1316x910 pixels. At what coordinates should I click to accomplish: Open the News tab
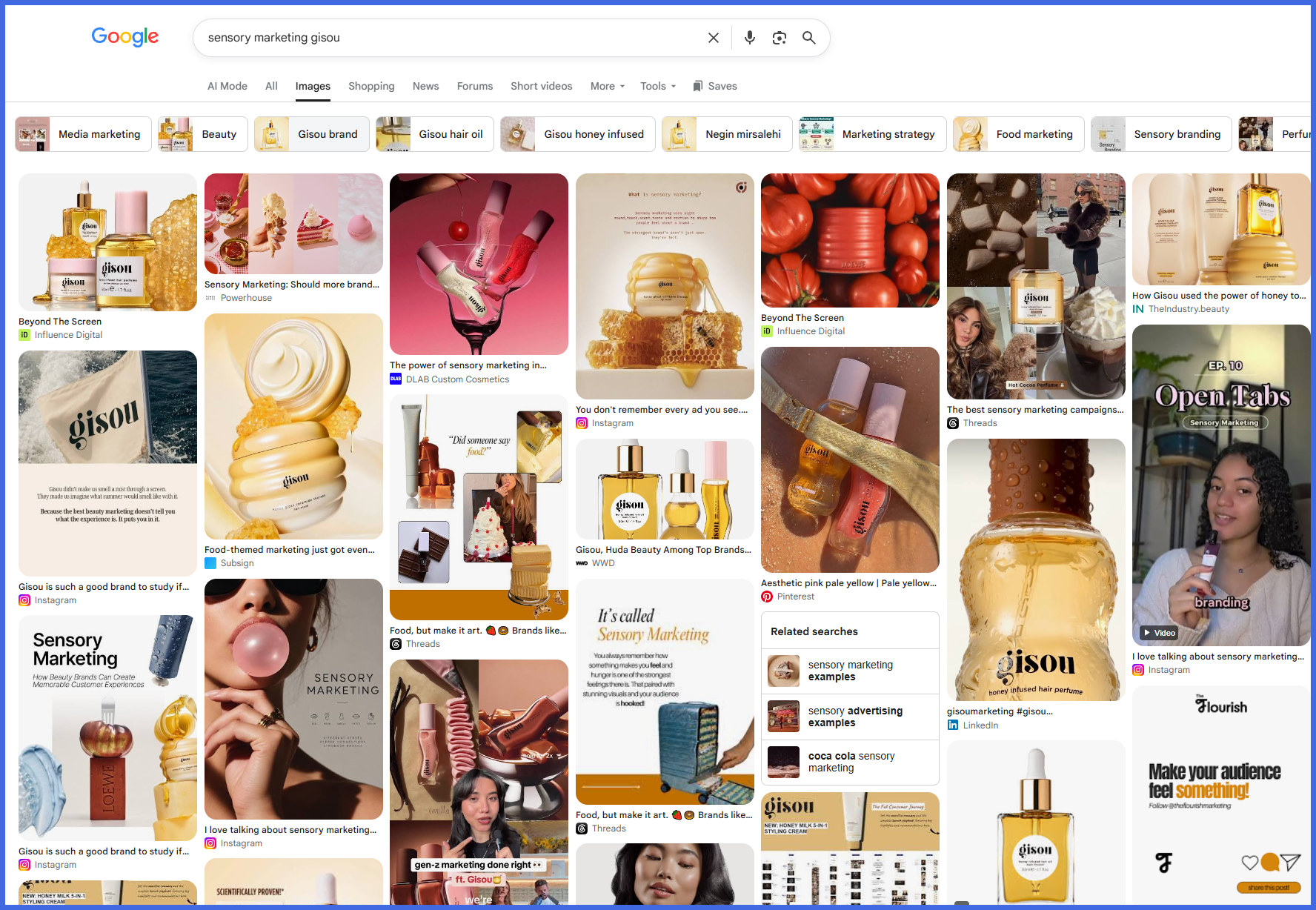click(x=425, y=86)
